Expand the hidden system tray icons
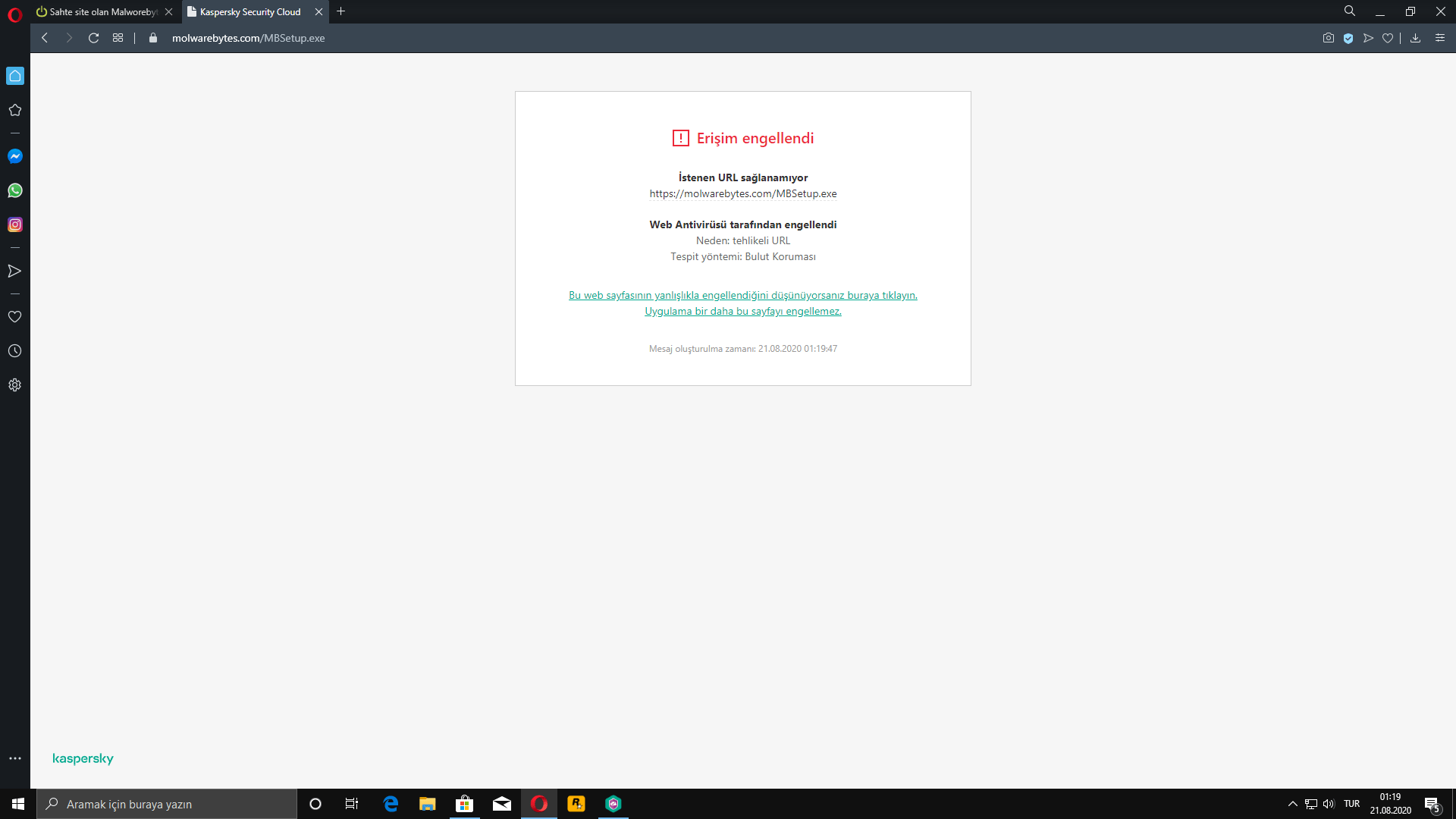The height and width of the screenshot is (819, 1456). 1292,804
